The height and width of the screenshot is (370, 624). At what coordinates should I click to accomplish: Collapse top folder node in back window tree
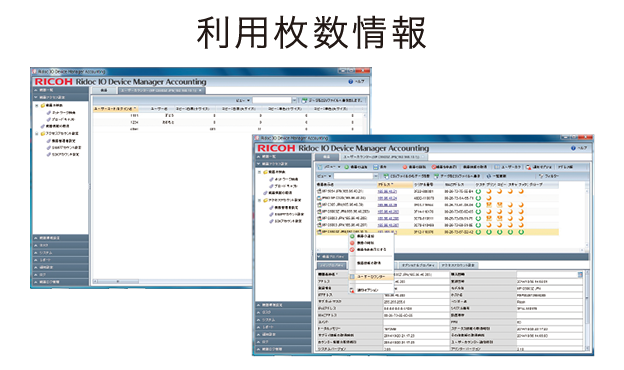[37, 106]
